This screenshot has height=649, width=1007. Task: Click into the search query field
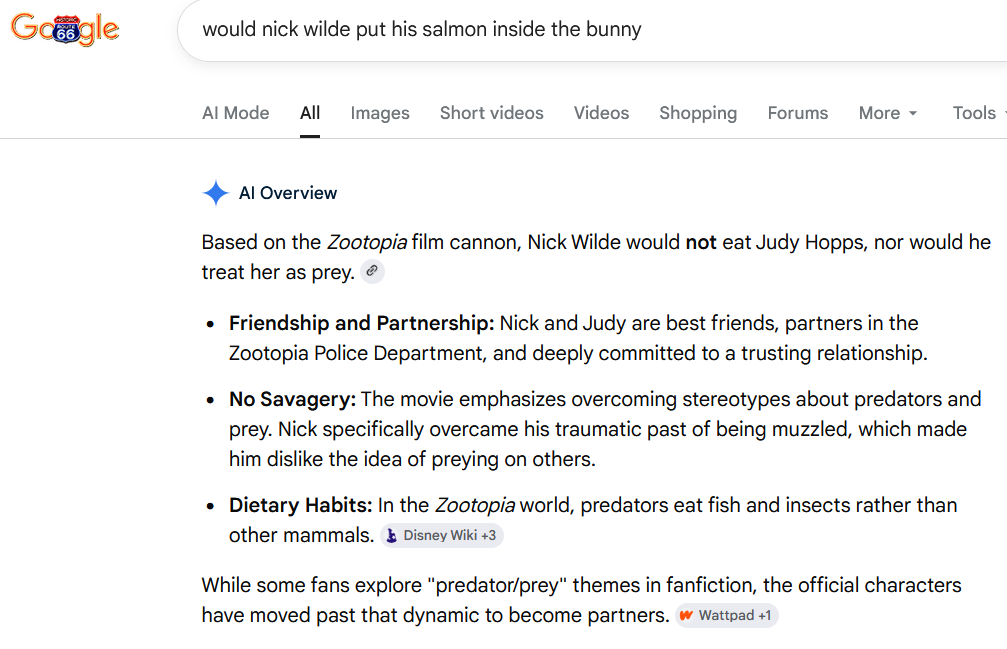click(x=592, y=30)
